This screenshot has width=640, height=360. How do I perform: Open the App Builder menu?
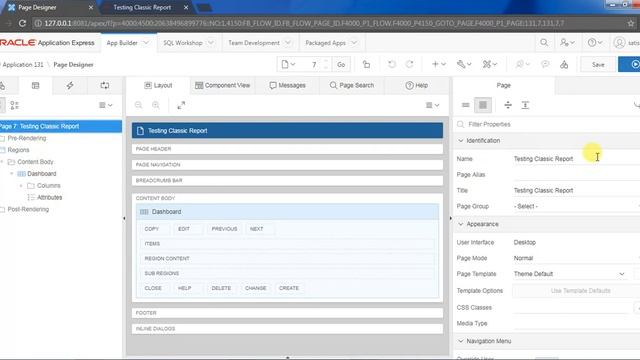122,43
